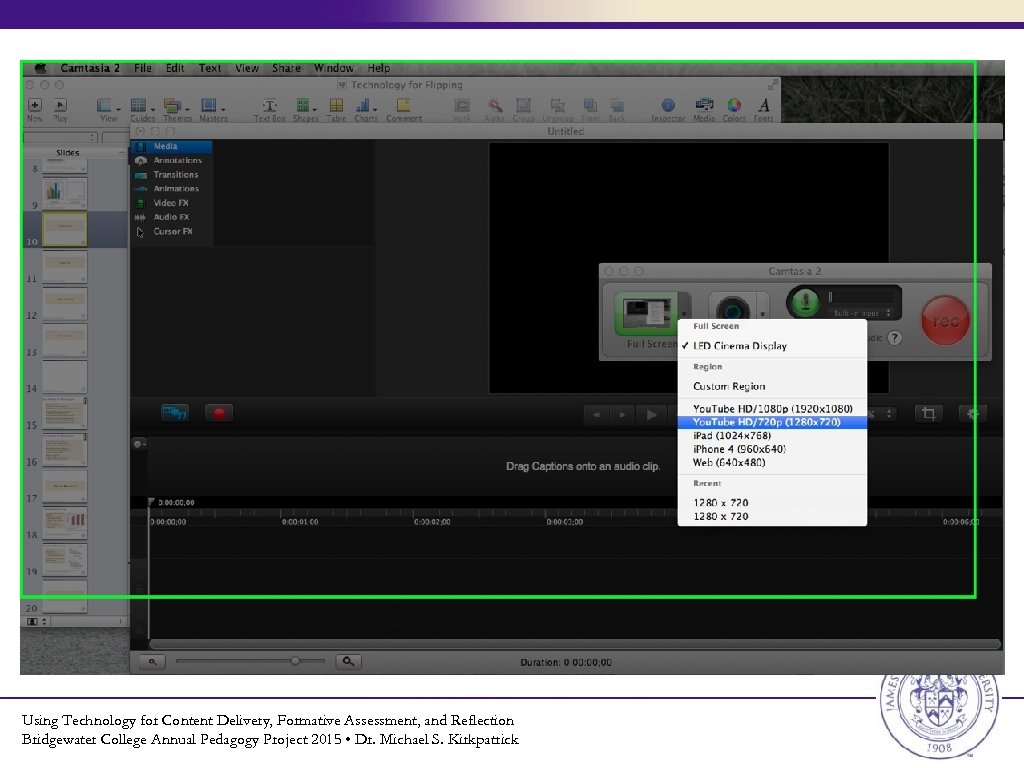
Task: Click the microphone icon in Camtasia recorder
Action: click(805, 302)
